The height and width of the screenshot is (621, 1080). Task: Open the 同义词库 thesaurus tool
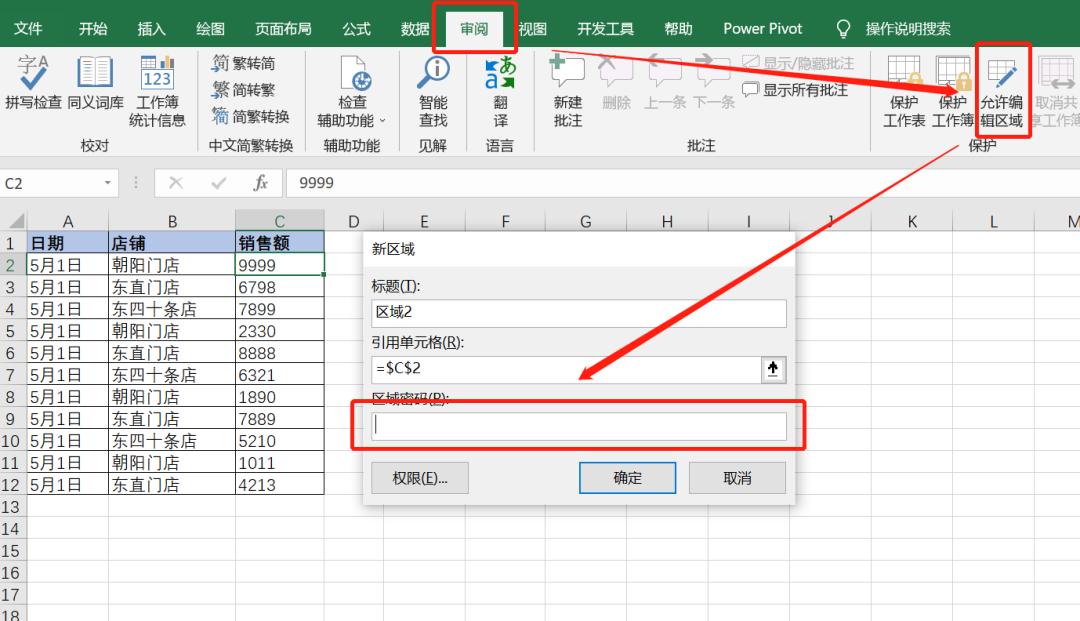pos(94,90)
